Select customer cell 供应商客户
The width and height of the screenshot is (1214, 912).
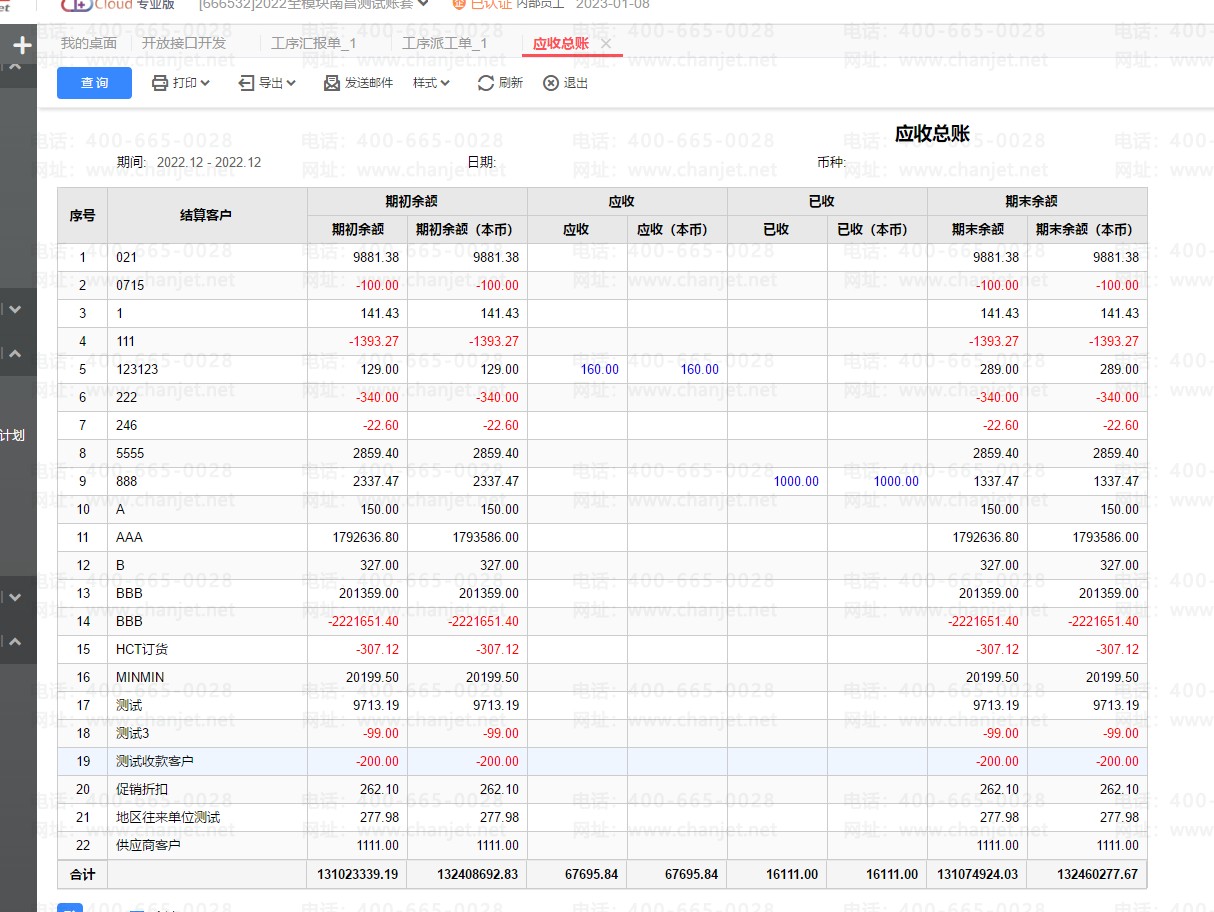[x=207, y=845]
